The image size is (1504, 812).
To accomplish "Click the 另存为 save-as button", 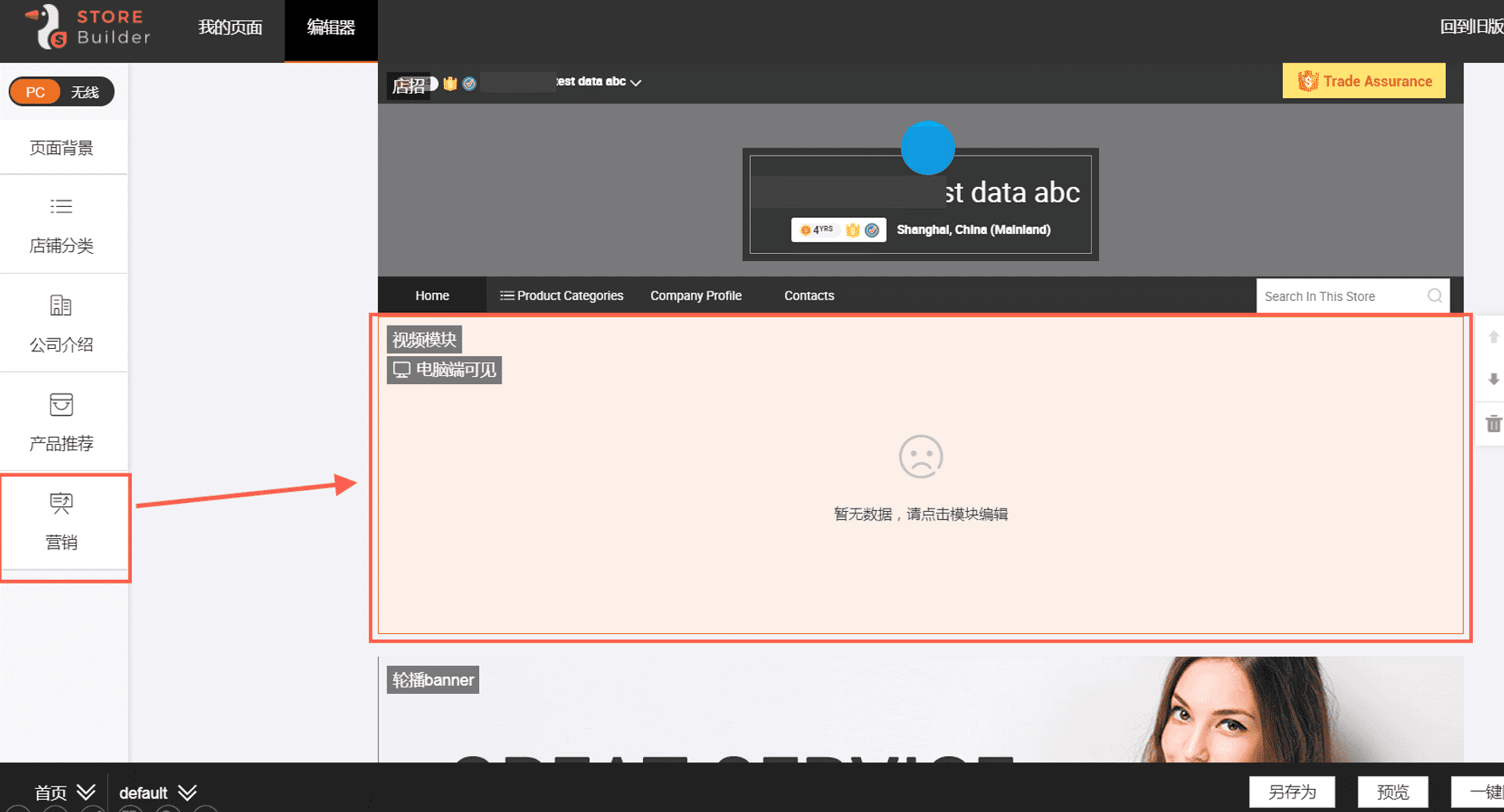I will 1292,792.
